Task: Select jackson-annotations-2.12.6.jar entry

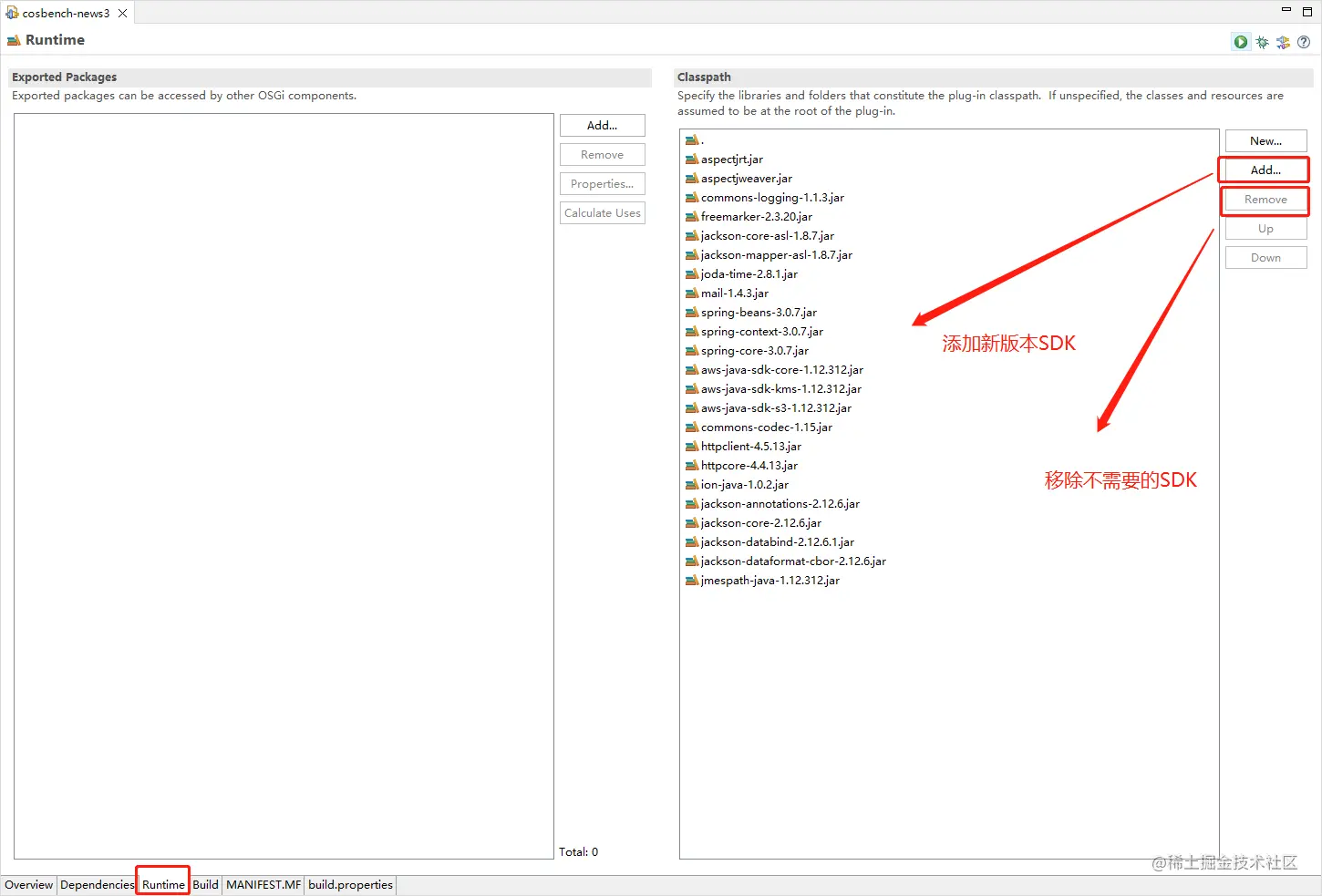Action: coord(772,504)
